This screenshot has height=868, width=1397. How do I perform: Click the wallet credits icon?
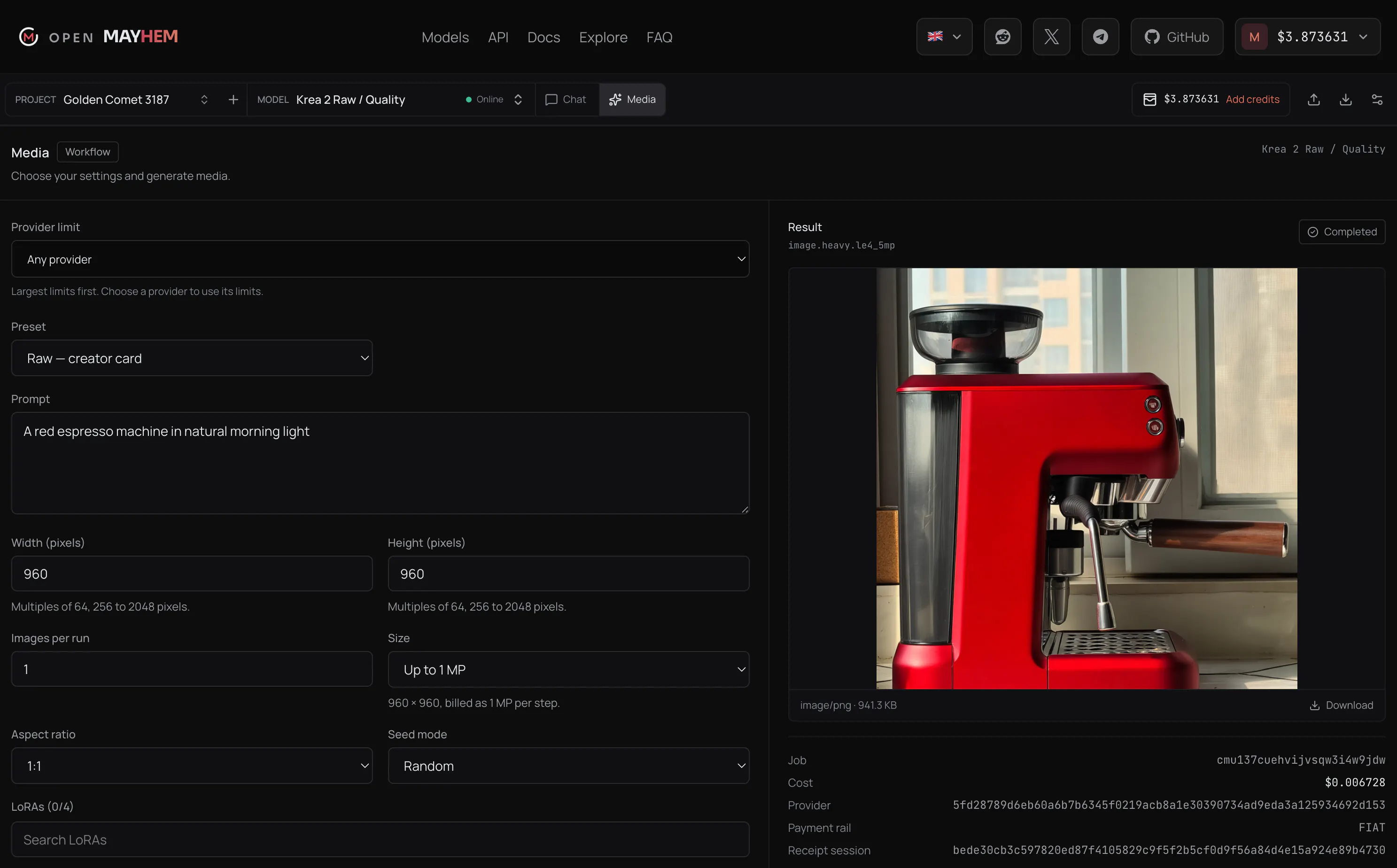[x=1149, y=99]
